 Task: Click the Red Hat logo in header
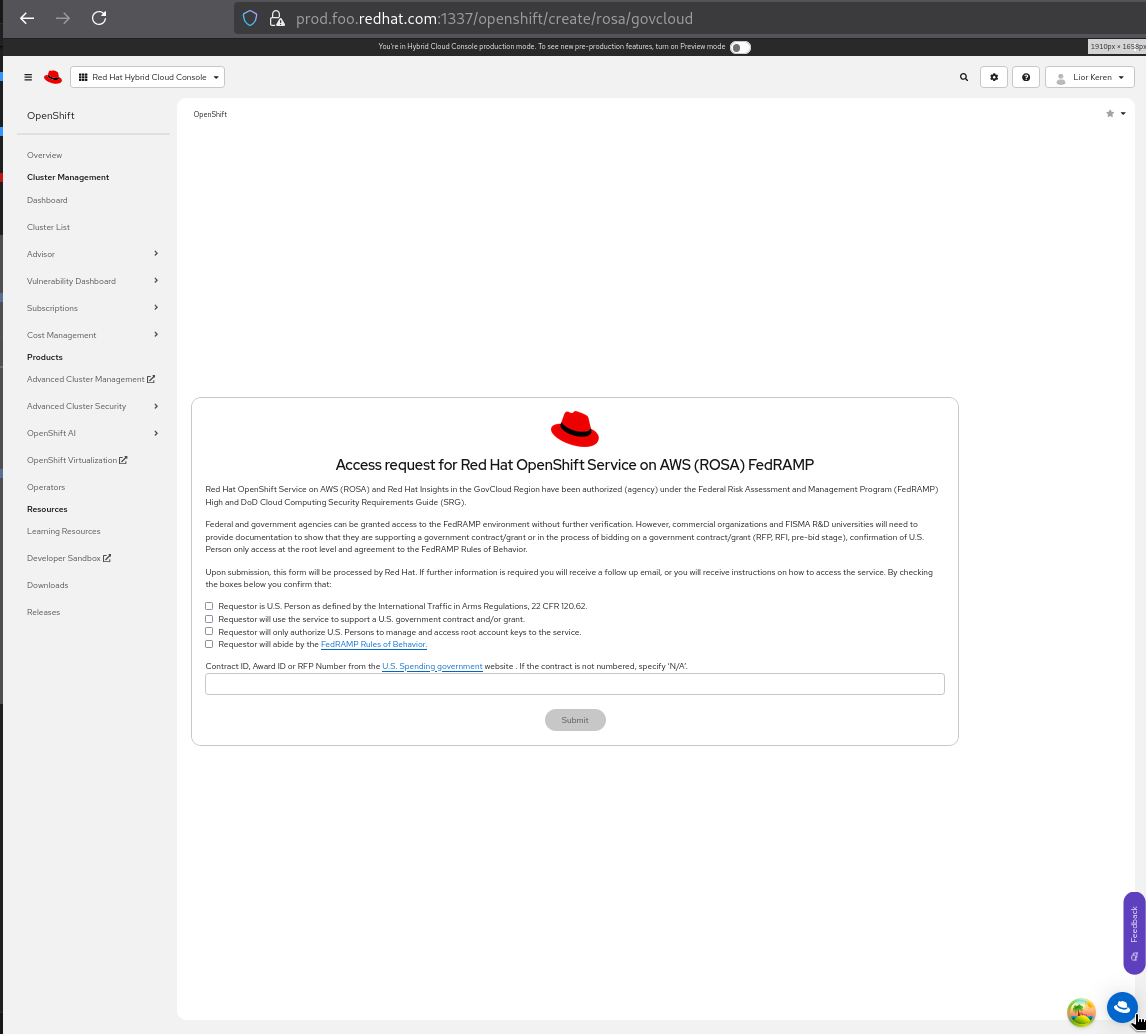click(53, 77)
